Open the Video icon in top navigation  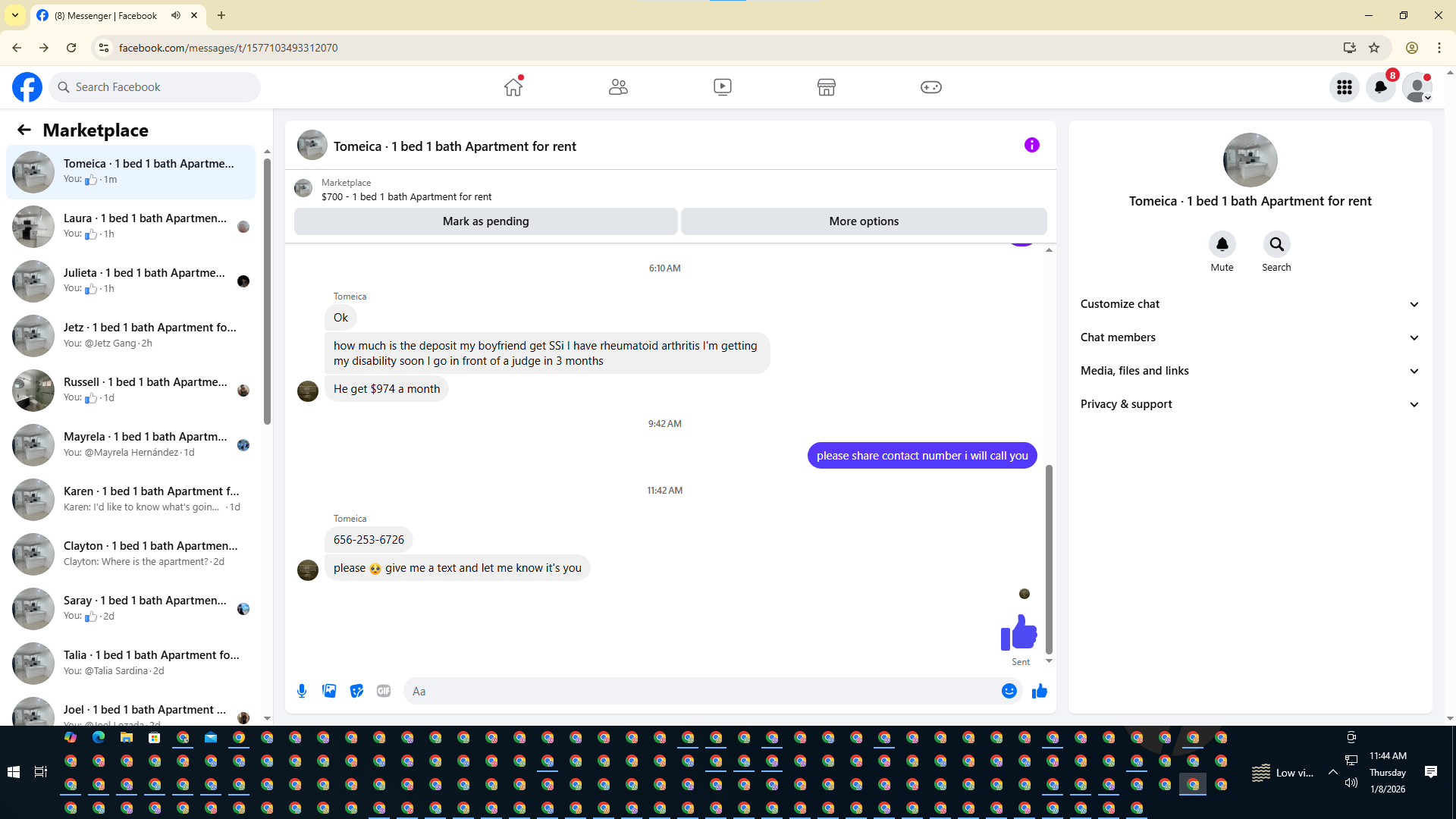pyautogui.click(x=723, y=87)
